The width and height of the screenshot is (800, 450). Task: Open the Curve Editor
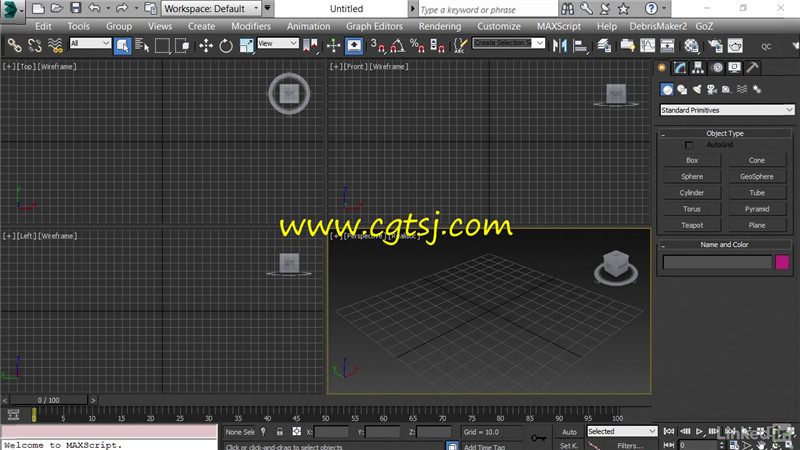tap(647, 46)
